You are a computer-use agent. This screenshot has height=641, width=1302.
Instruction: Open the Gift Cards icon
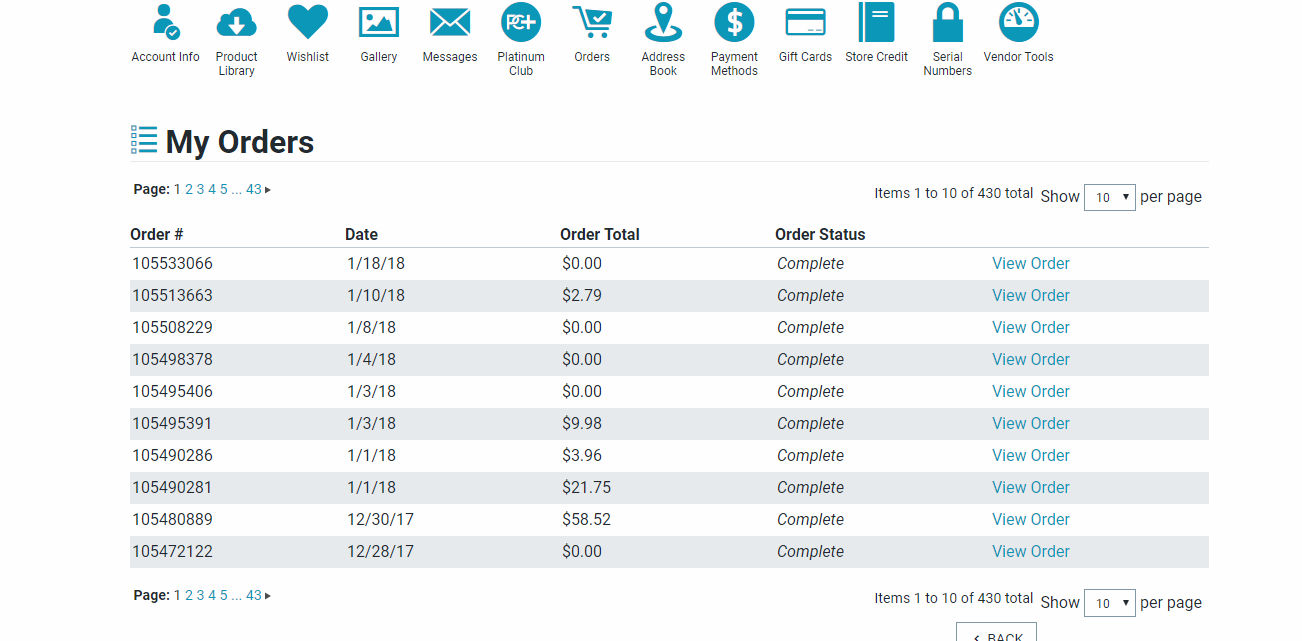pyautogui.click(x=805, y=22)
